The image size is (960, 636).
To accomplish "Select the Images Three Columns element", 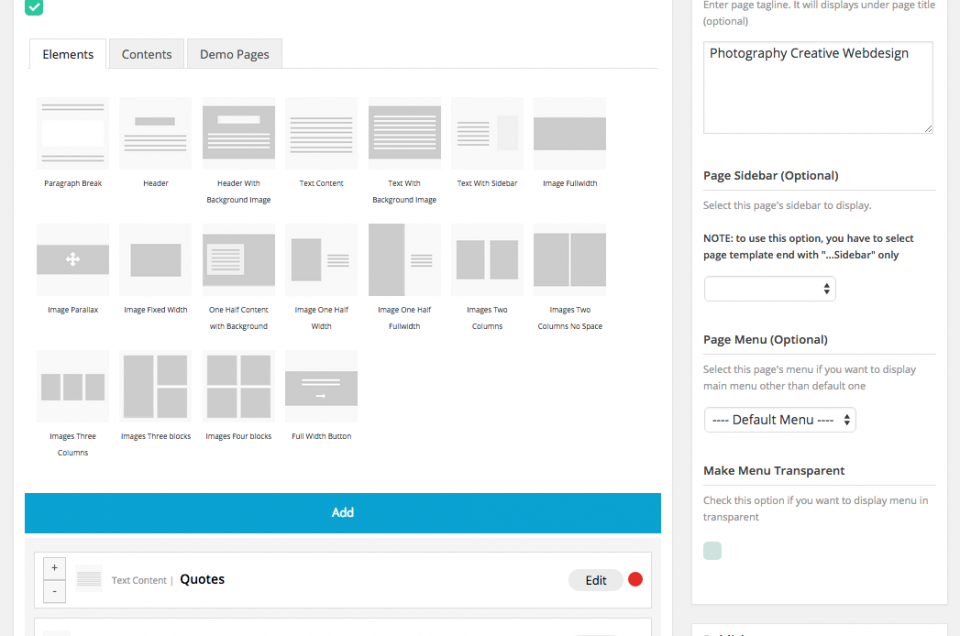I will pos(73,386).
